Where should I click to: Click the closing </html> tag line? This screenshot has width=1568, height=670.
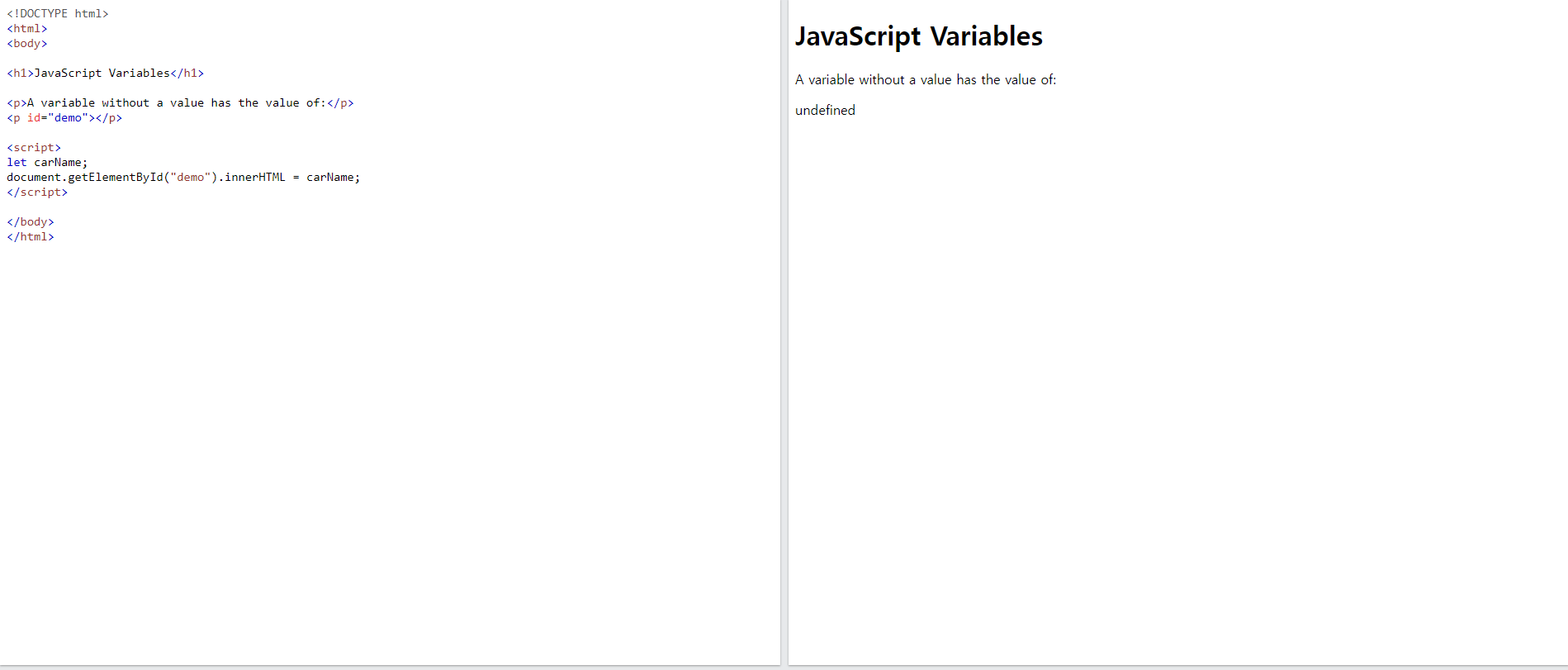[x=31, y=236]
